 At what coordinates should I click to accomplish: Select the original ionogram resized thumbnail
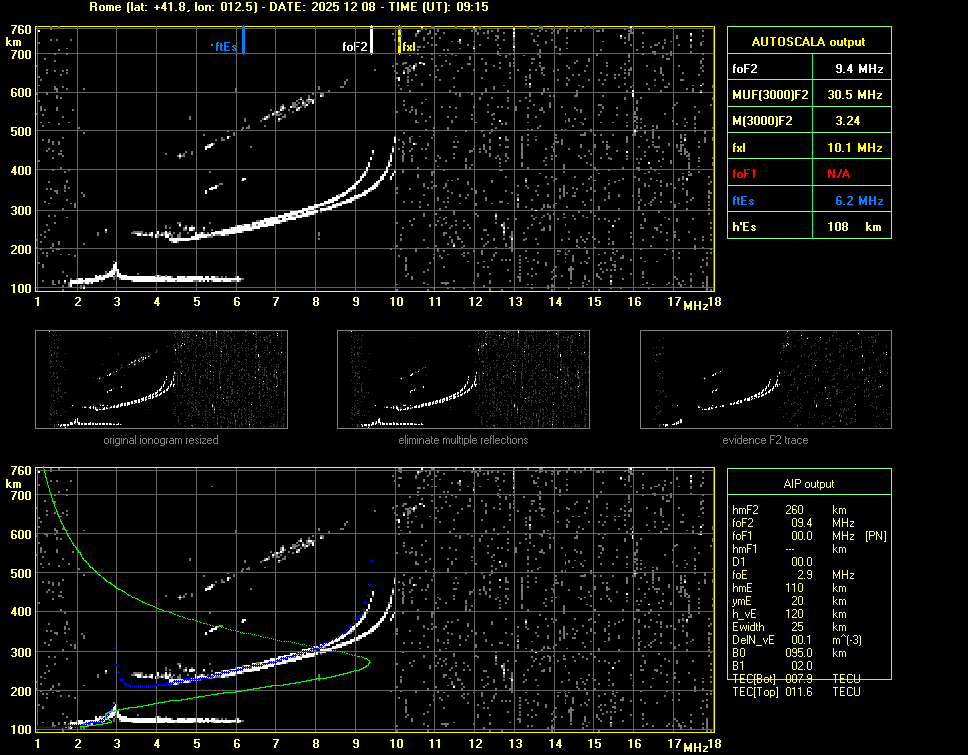point(161,380)
